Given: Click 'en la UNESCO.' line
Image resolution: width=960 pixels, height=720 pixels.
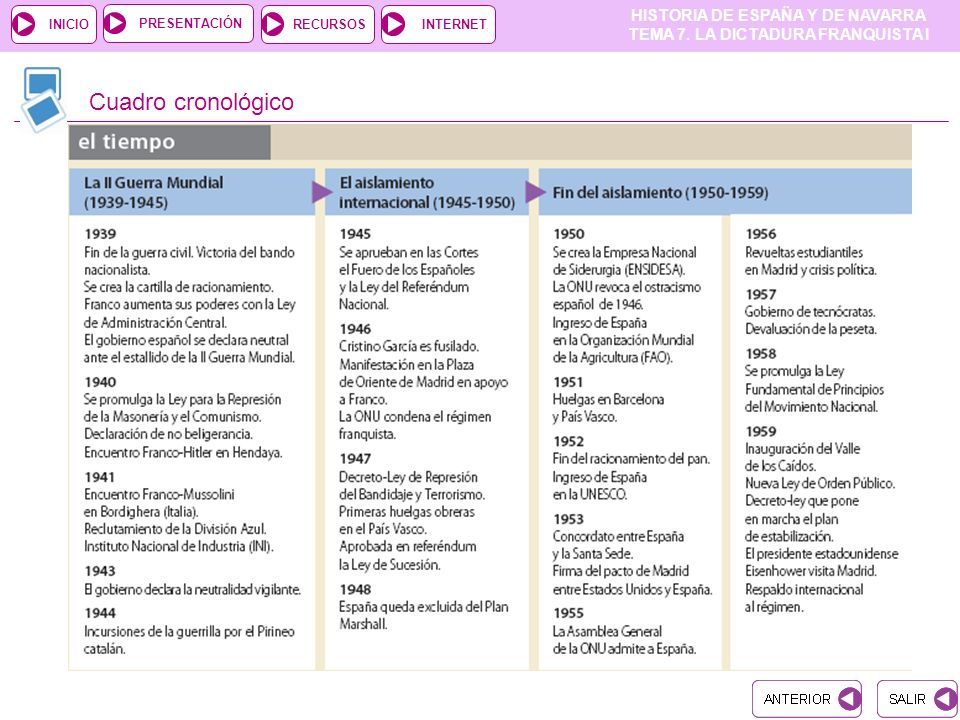Looking at the screenshot, I should [x=590, y=494].
